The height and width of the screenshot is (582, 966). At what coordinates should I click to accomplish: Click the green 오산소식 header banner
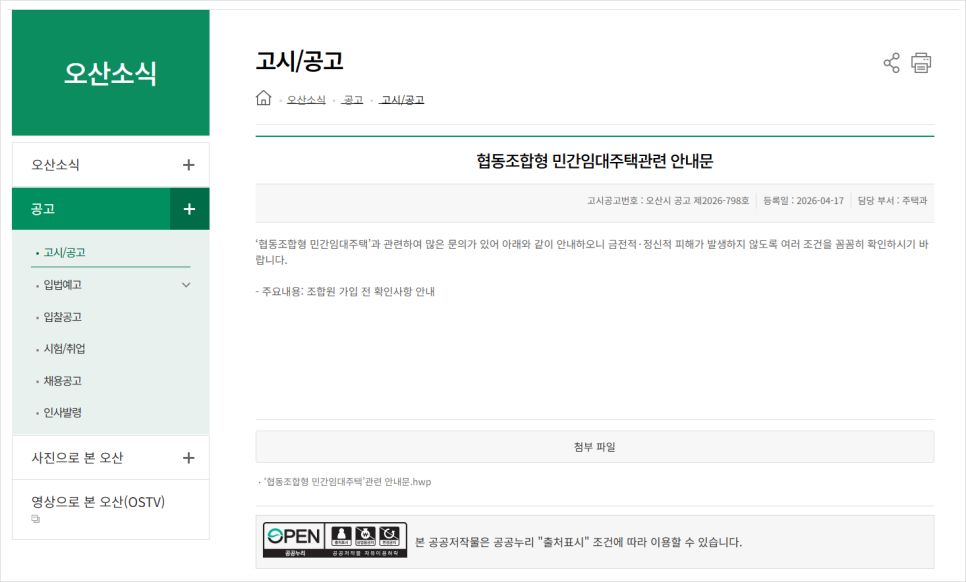point(111,73)
